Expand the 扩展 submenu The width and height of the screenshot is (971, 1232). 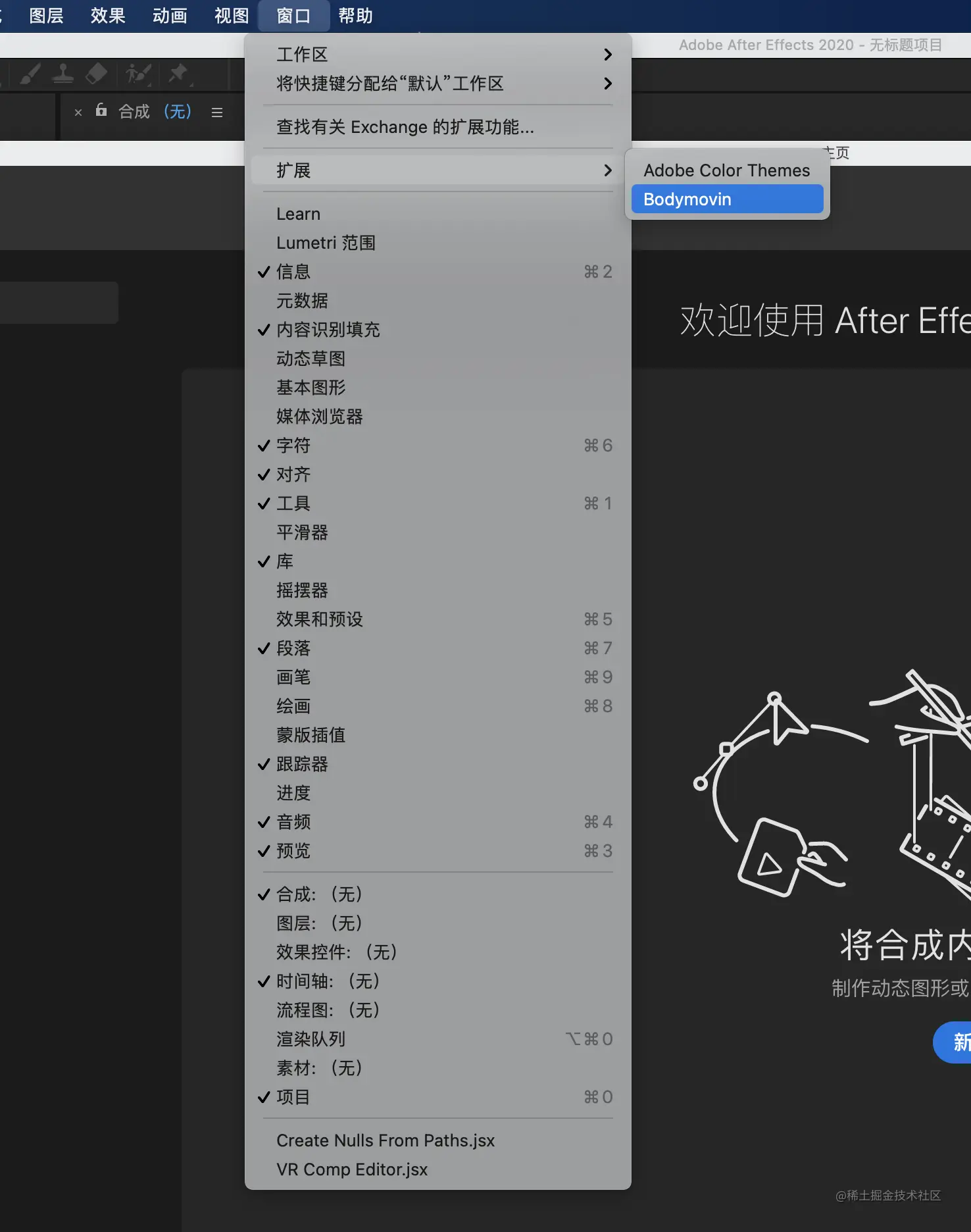coord(437,170)
